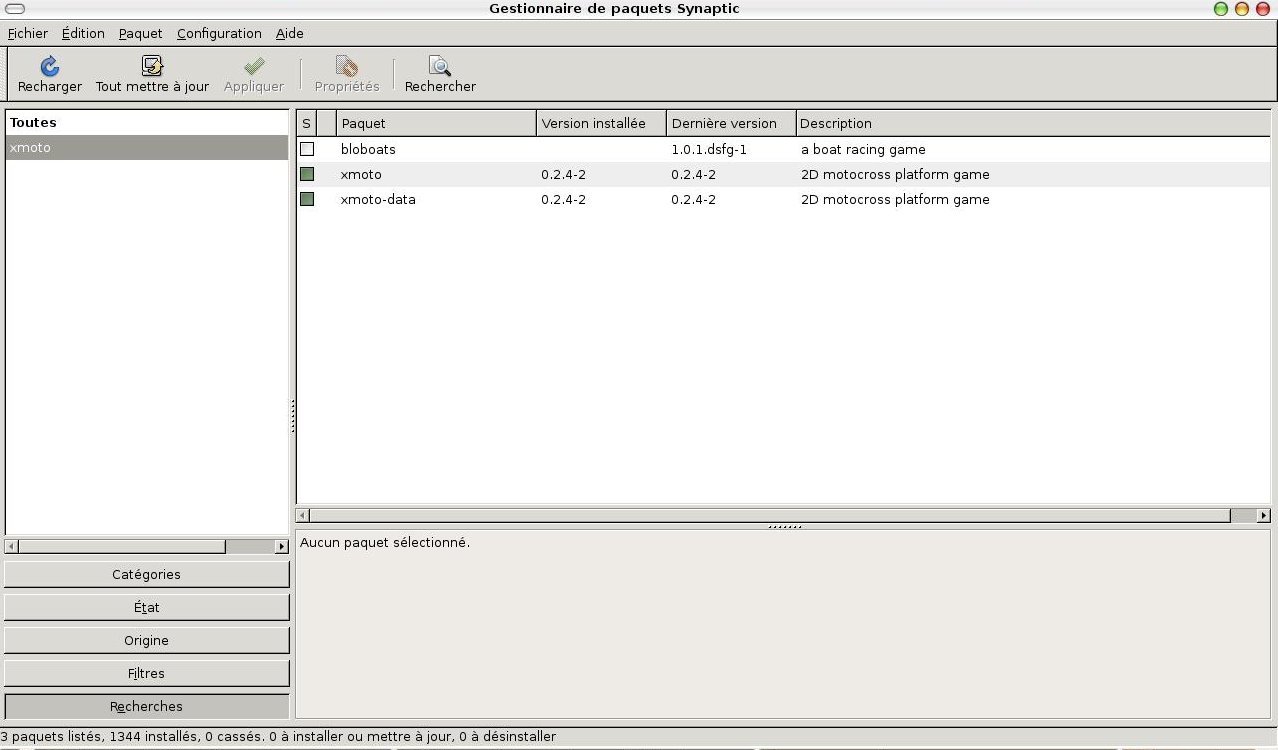Click the Catégories button
This screenshot has width=1278, height=750.
tap(147, 574)
